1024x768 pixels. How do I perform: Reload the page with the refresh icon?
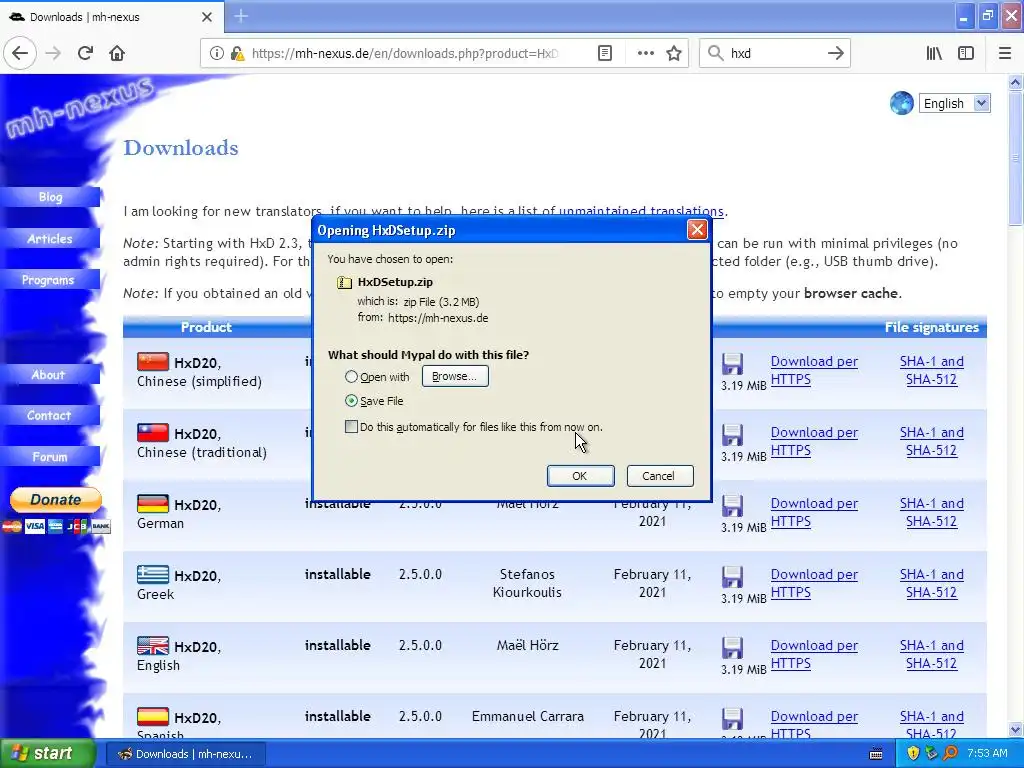(85, 53)
